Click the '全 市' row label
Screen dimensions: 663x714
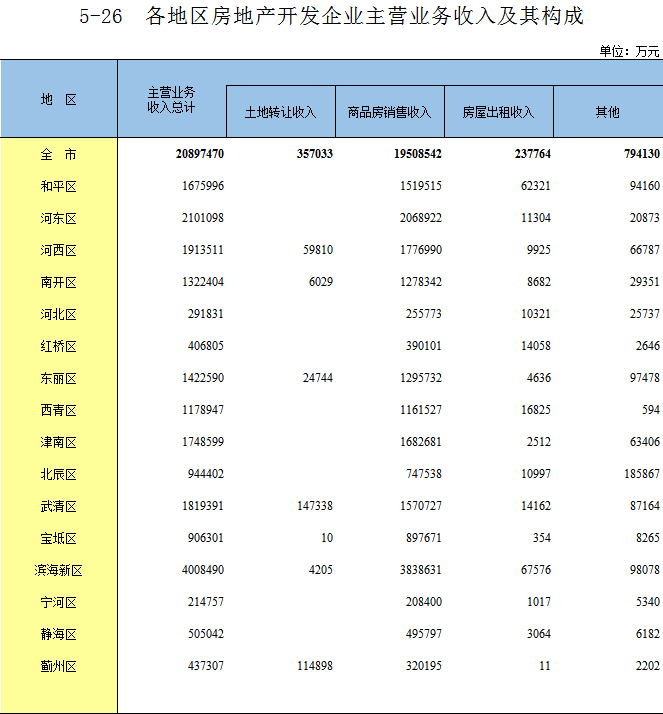click(x=58, y=154)
